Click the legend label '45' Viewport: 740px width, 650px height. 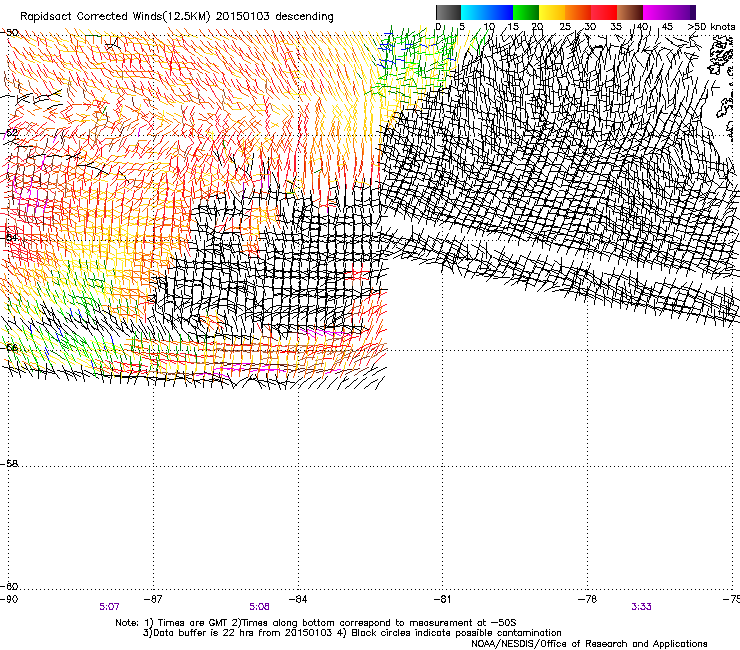pyautogui.click(x=667, y=27)
